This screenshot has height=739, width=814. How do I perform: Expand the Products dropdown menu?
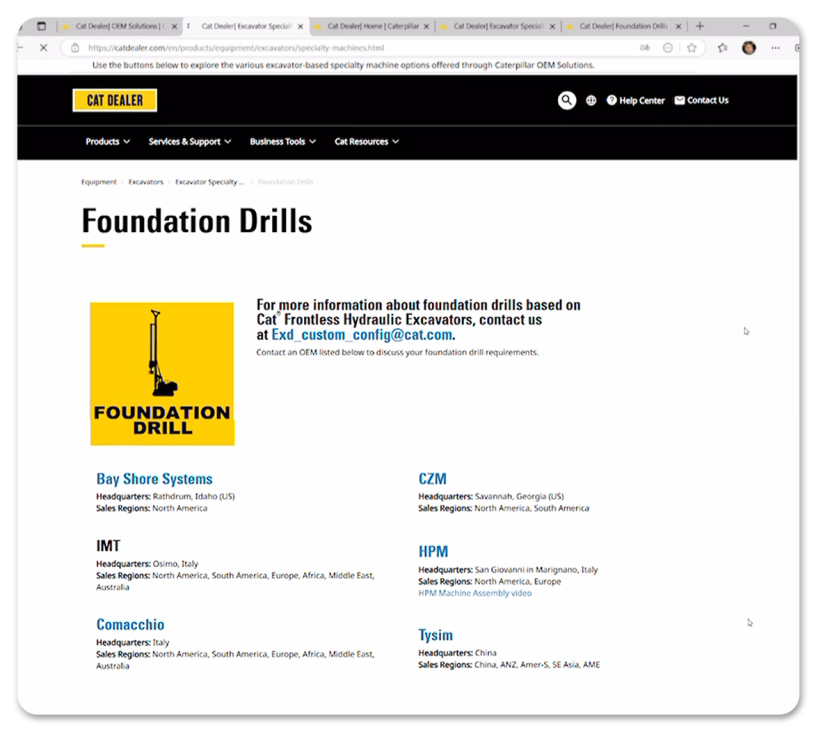click(108, 142)
